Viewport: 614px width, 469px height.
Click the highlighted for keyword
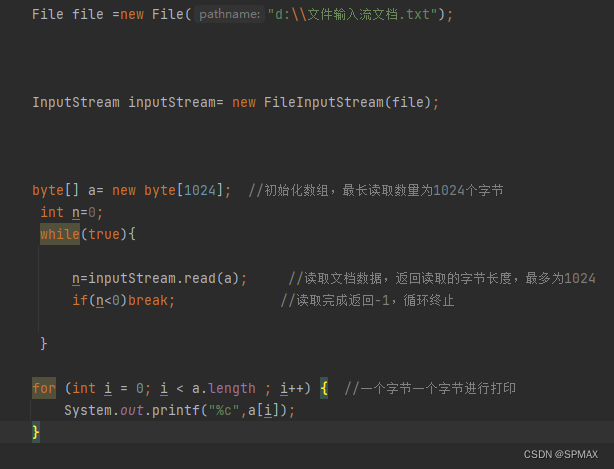coord(44,388)
